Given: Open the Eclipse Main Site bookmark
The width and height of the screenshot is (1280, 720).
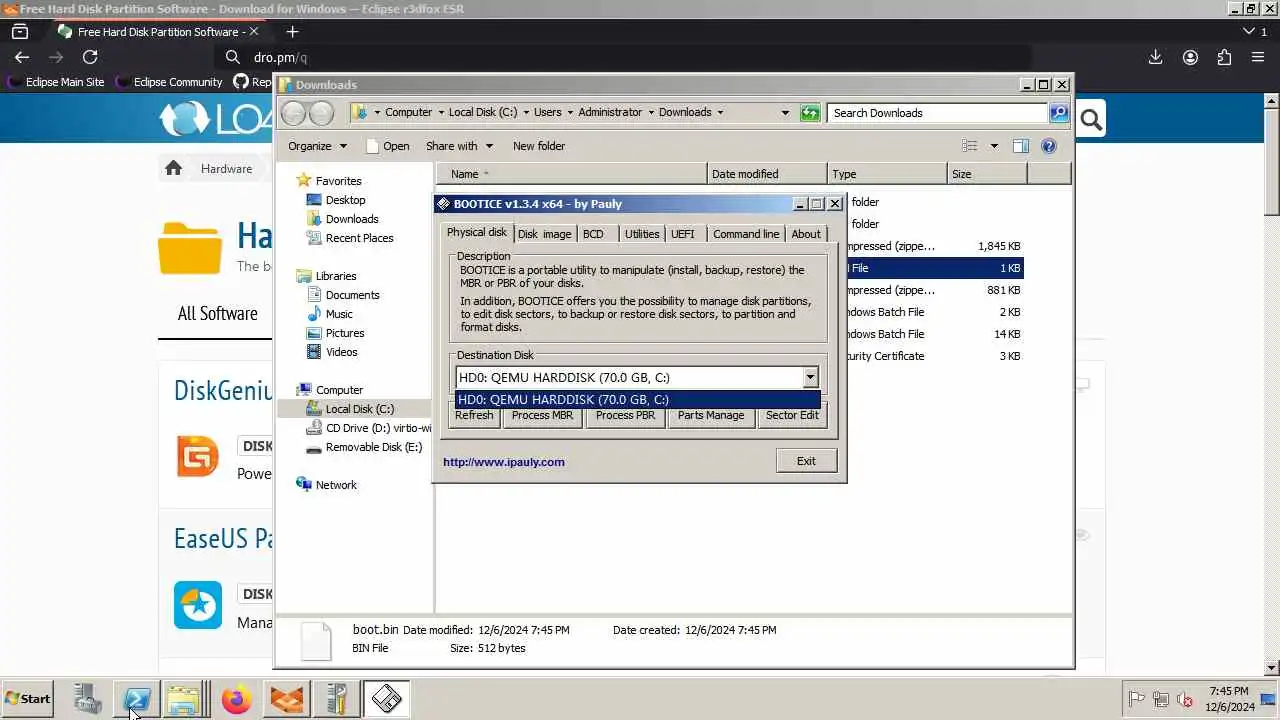Looking at the screenshot, I should coord(56,82).
